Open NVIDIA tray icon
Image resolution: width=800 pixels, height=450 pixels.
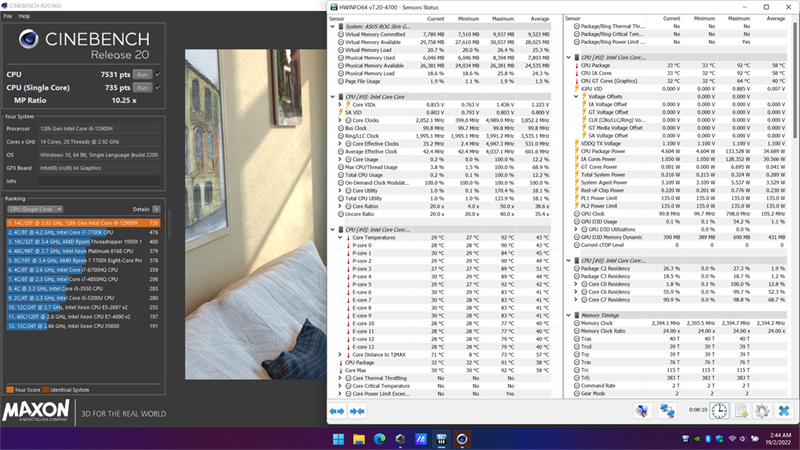pyautogui.click(x=697, y=439)
